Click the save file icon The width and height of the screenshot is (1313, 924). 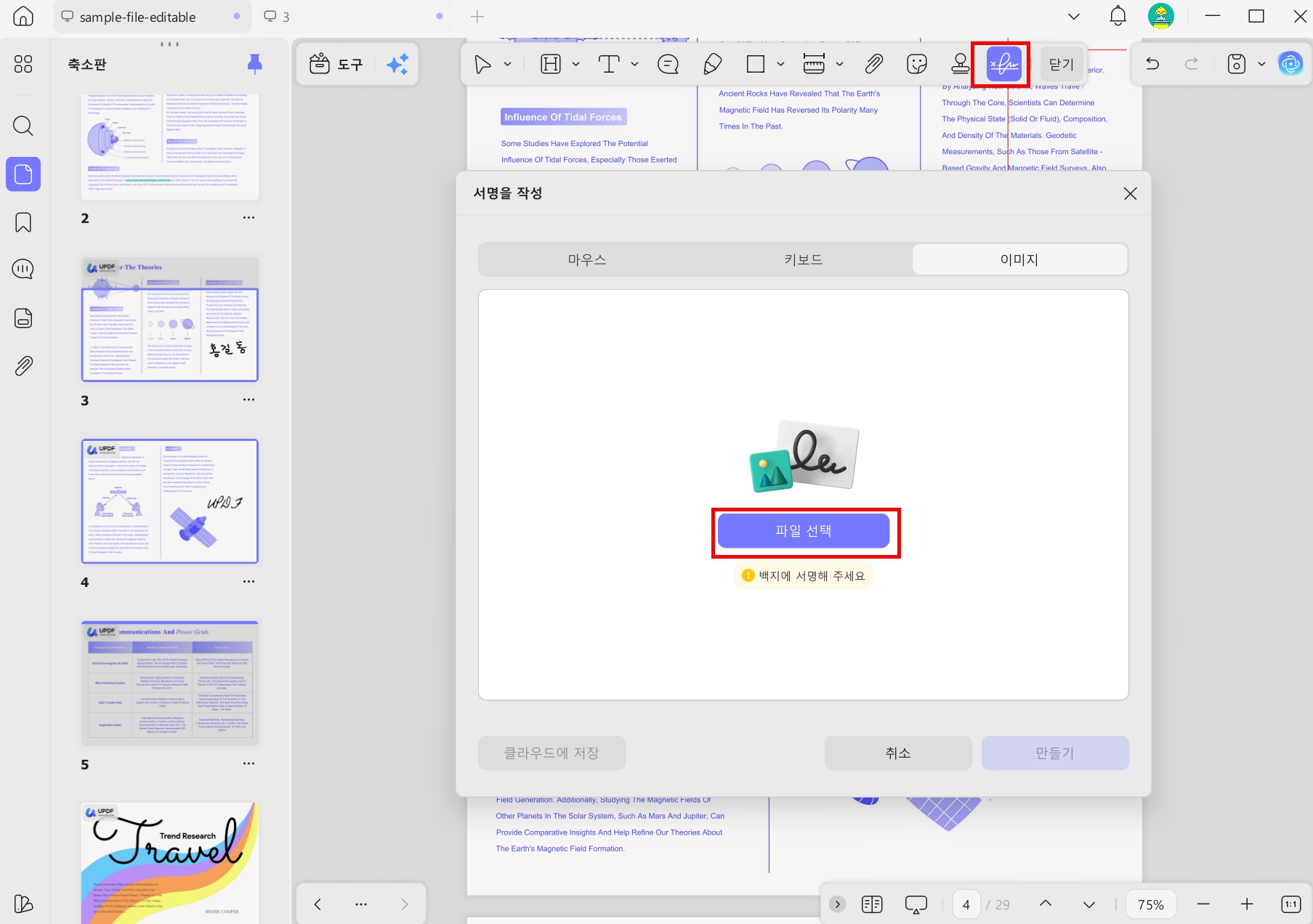(1237, 64)
